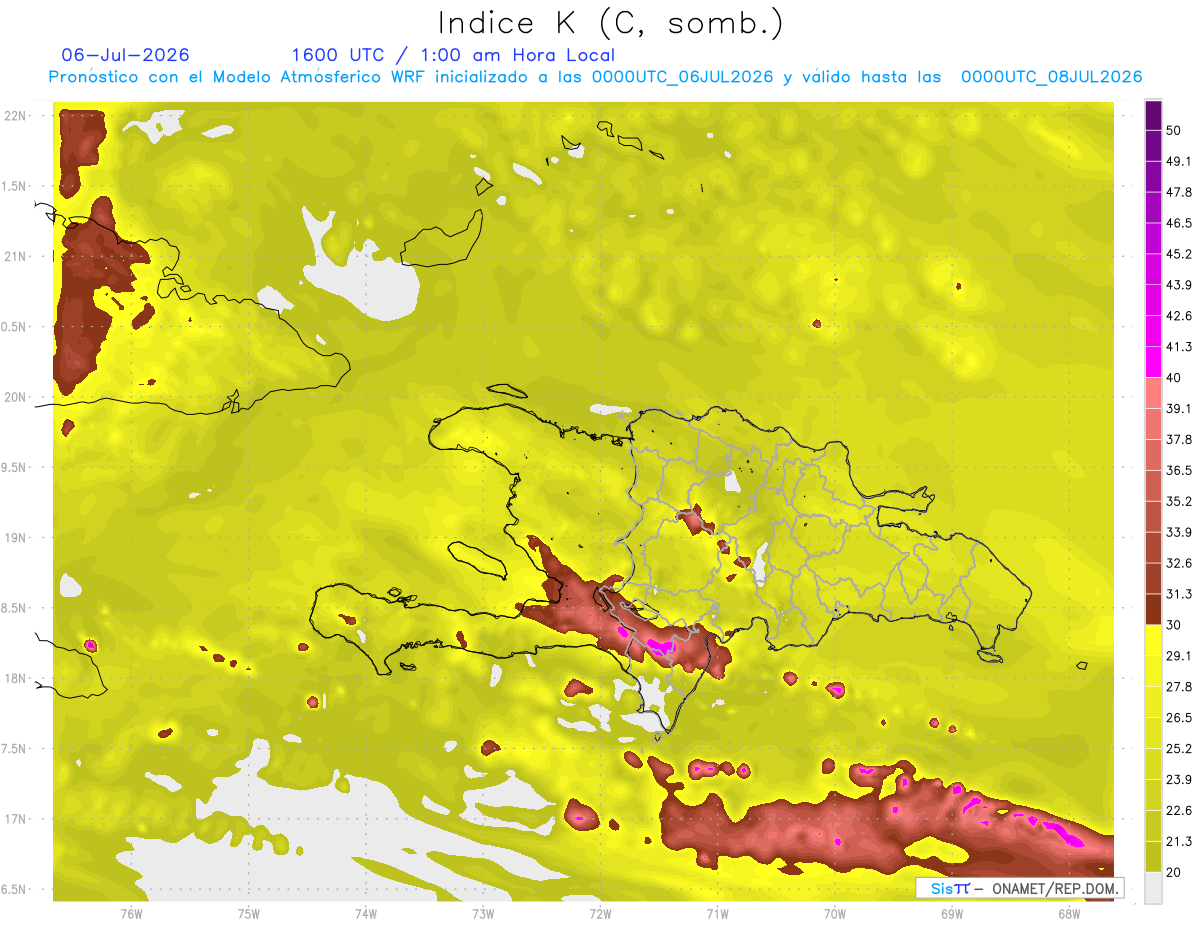Click the colorbar value "37.8"
The width and height of the screenshot is (1200, 927).
click(x=1178, y=439)
